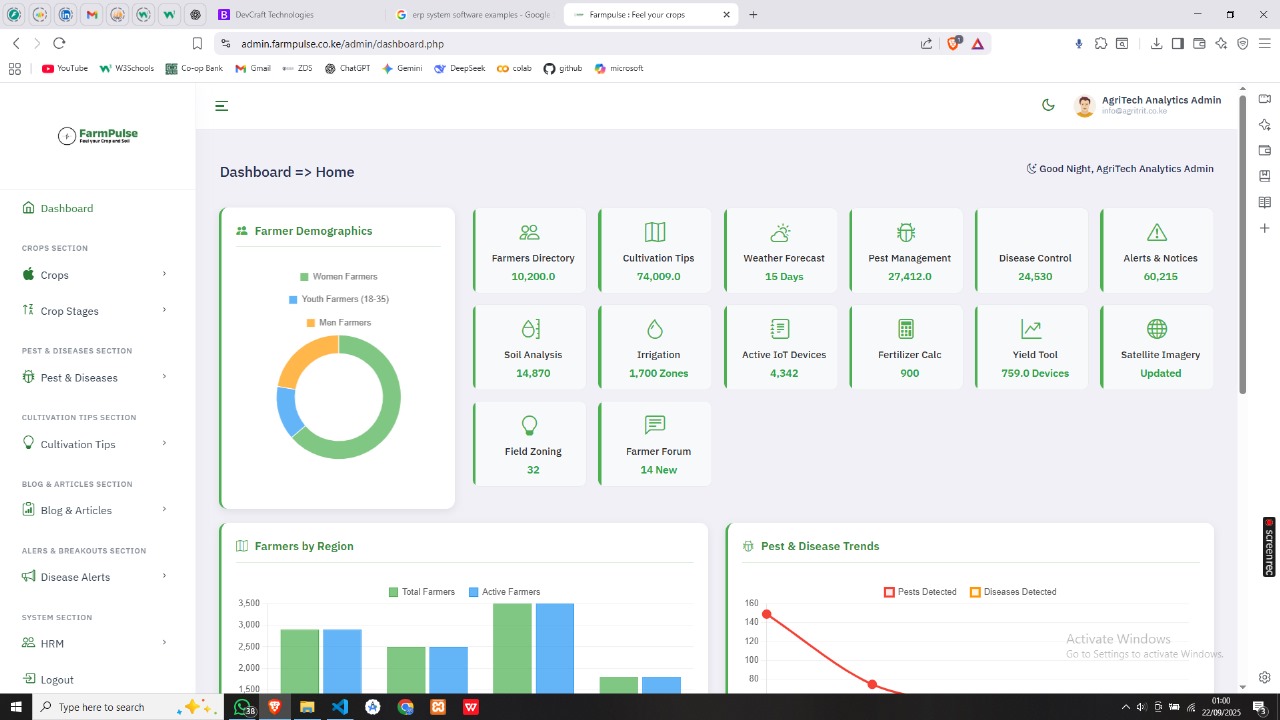Select the Alerts & Notices warning icon
The height and width of the screenshot is (720, 1280).
(x=1157, y=233)
